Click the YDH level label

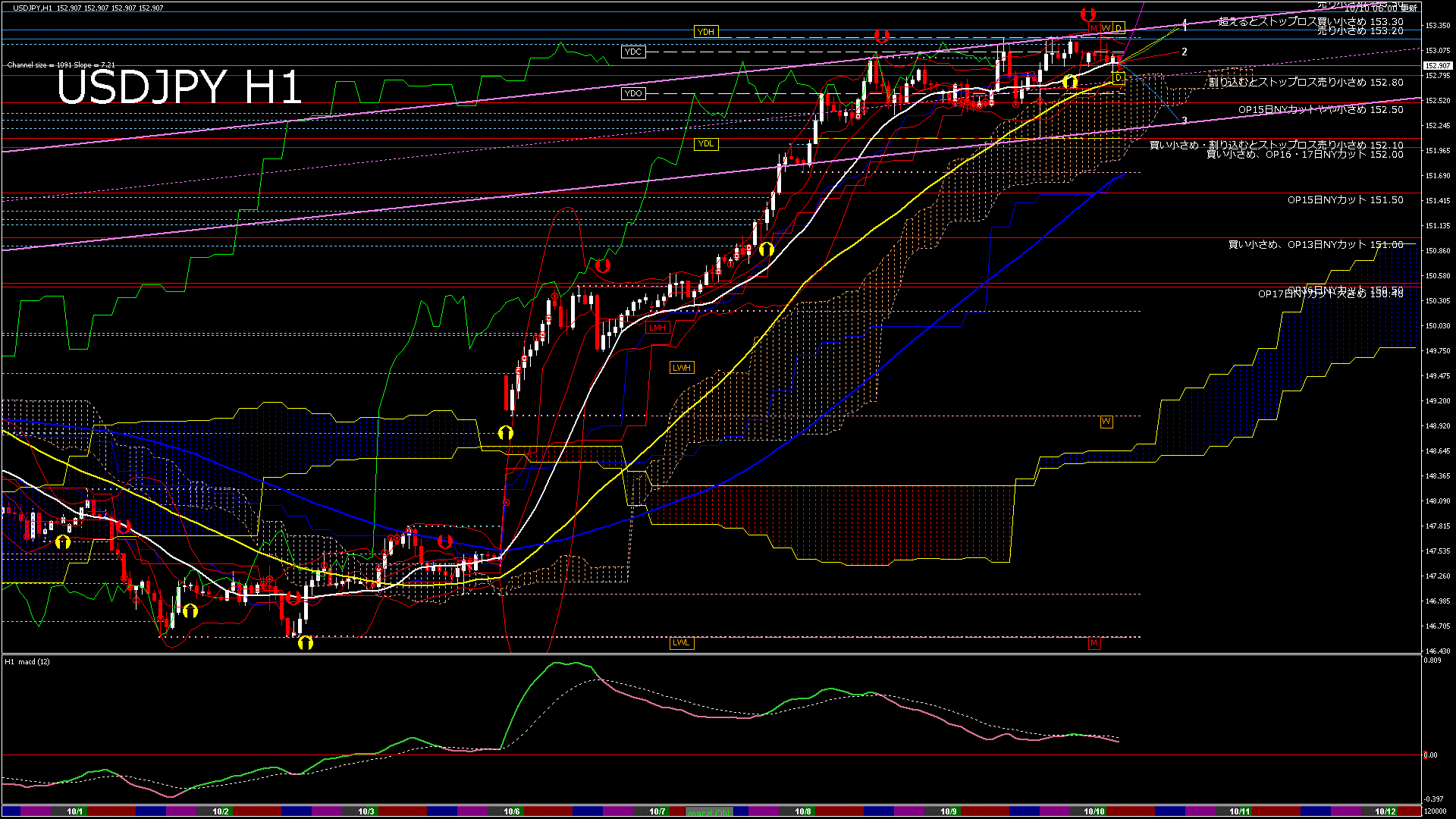click(x=705, y=32)
